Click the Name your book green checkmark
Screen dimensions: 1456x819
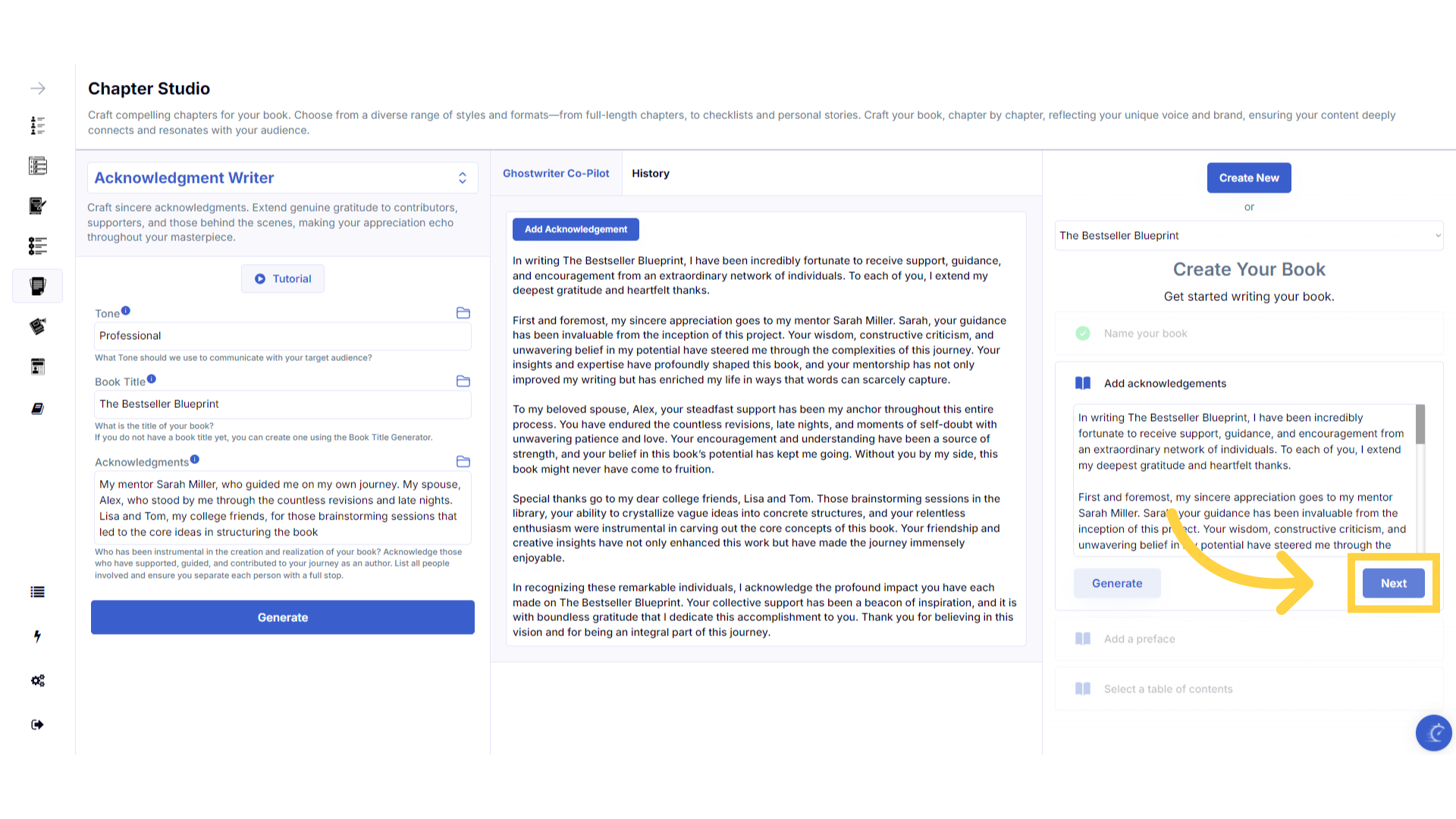point(1083,334)
